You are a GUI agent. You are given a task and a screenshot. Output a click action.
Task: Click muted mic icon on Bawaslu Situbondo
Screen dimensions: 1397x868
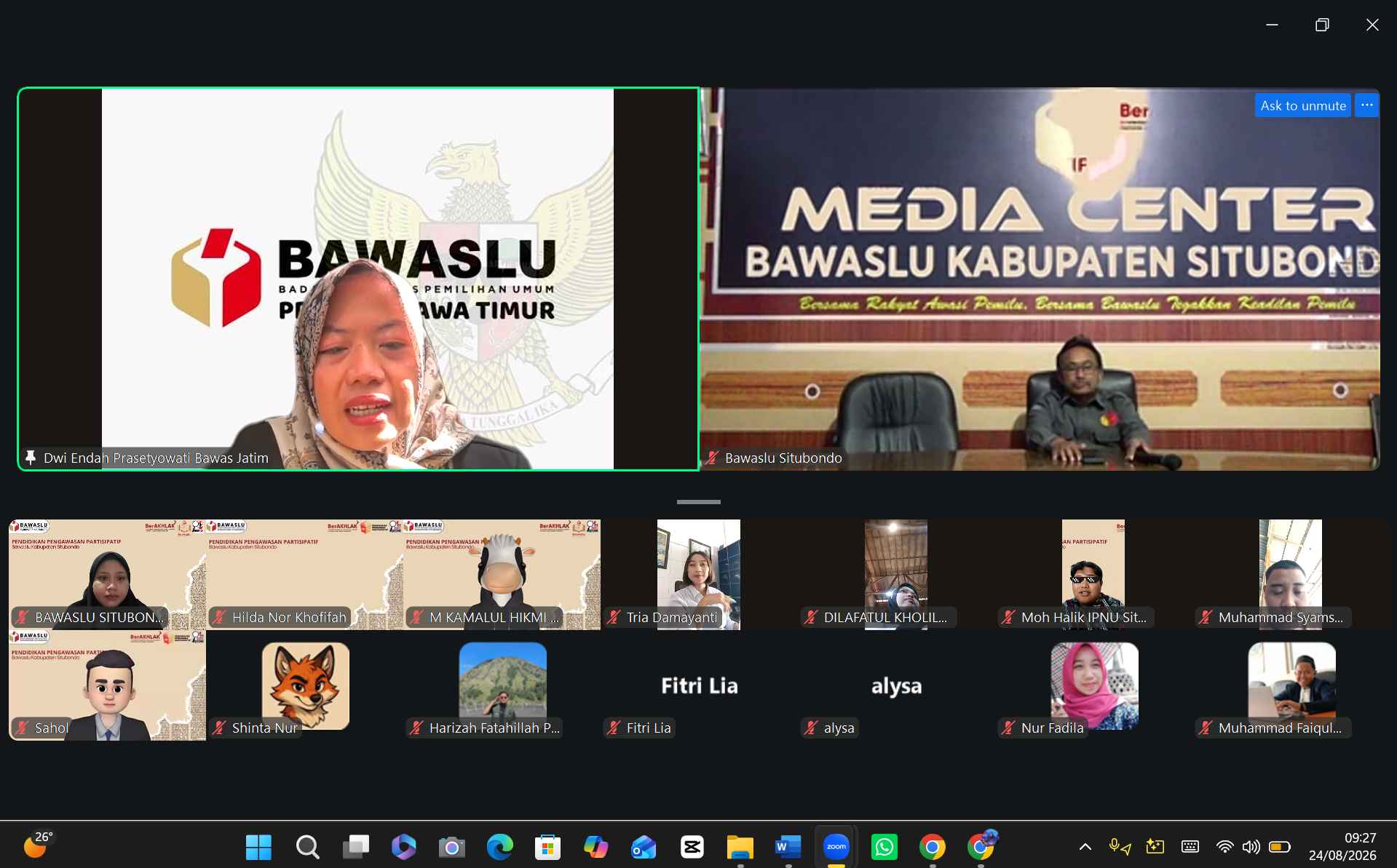click(x=712, y=458)
